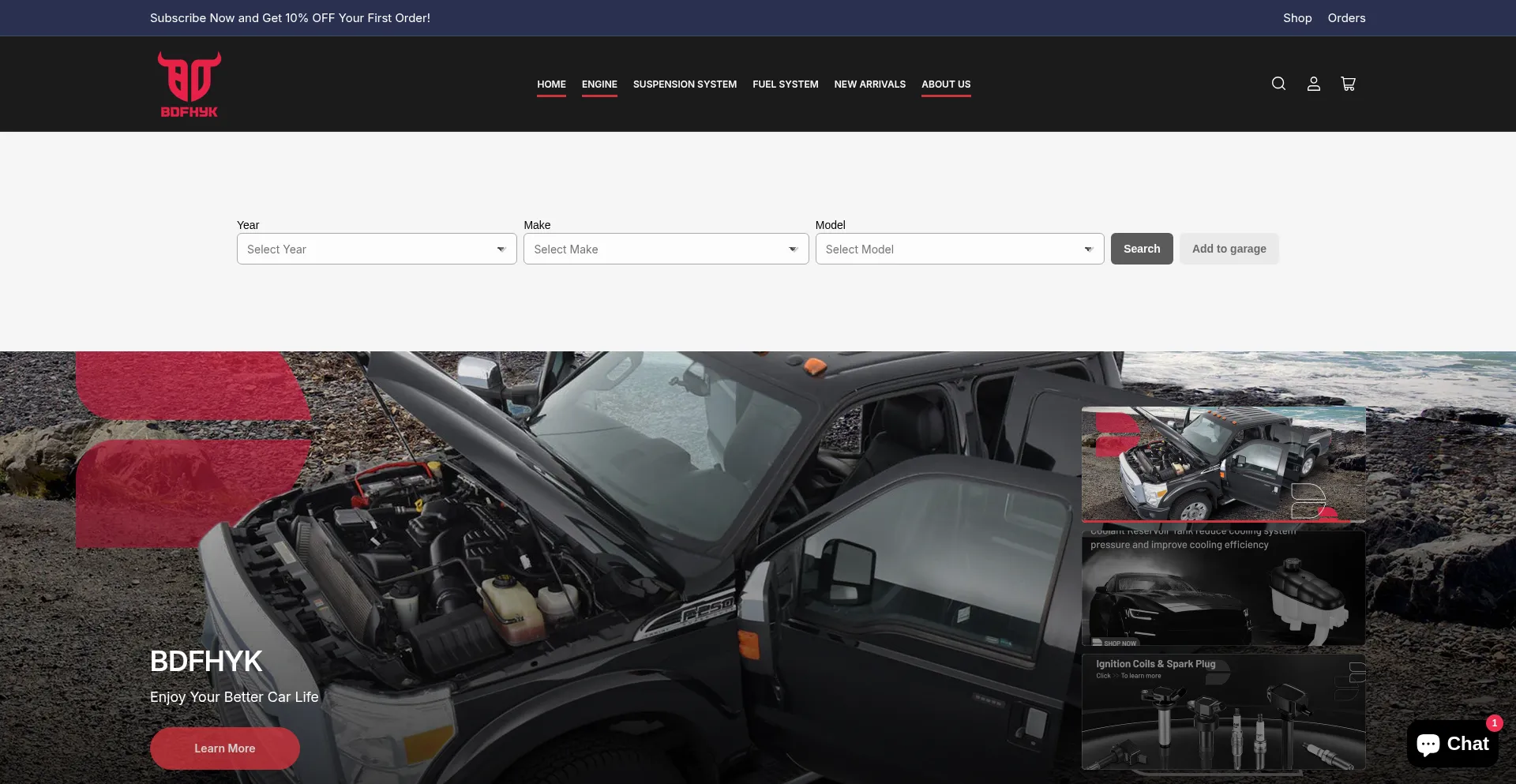Open New Arrivals page
1516x784 pixels.
[869, 84]
